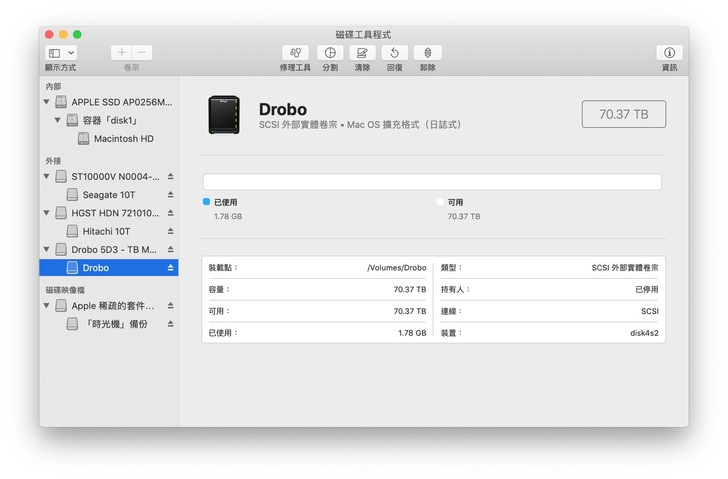This screenshot has width=728, height=479.
Task: Collapse the APPLE SSD AP0256M disk tree
Action: (47, 102)
